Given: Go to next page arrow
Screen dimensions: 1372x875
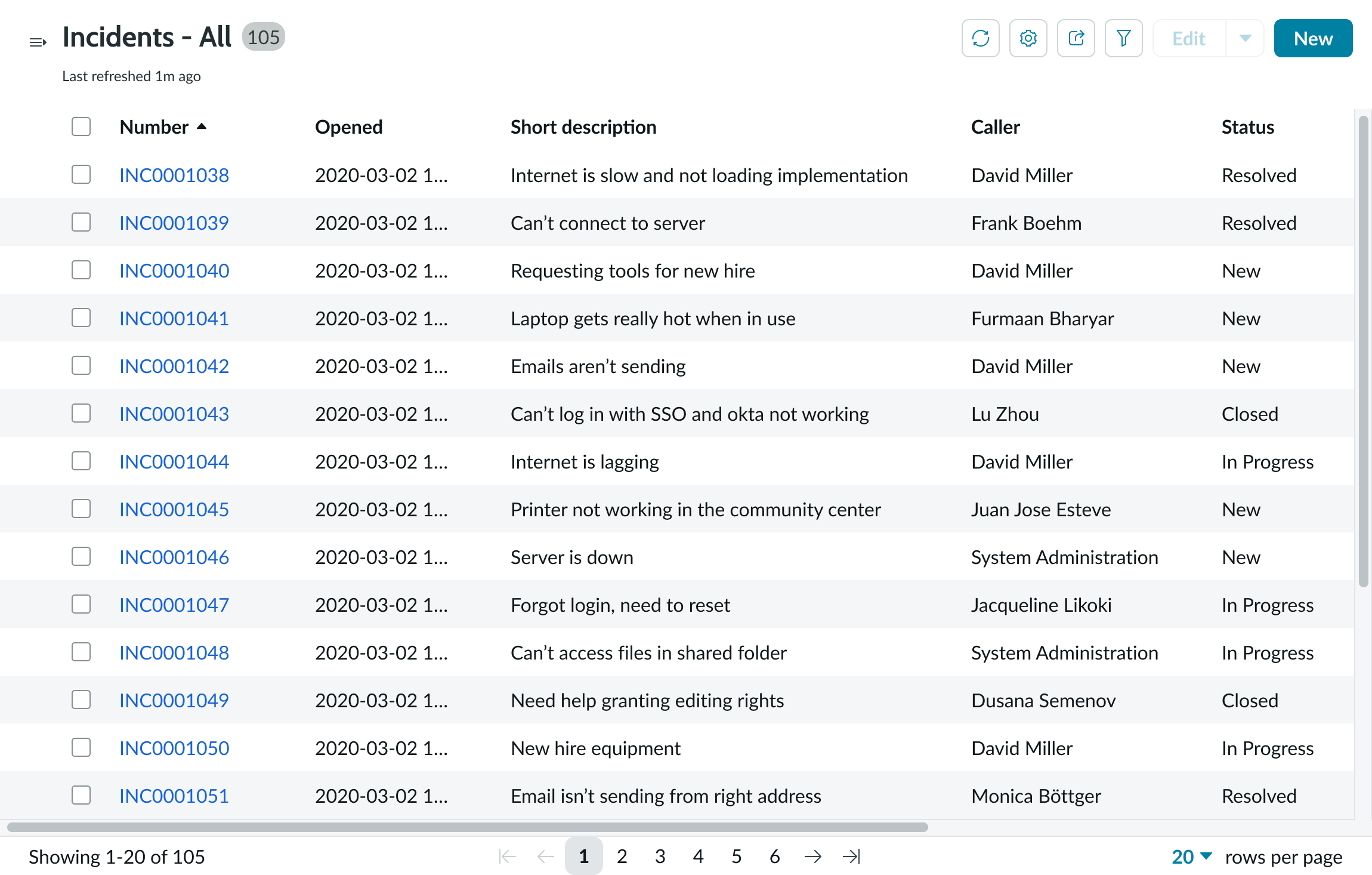Looking at the screenshot, I should pyautogui.click(x=812, y=856).
